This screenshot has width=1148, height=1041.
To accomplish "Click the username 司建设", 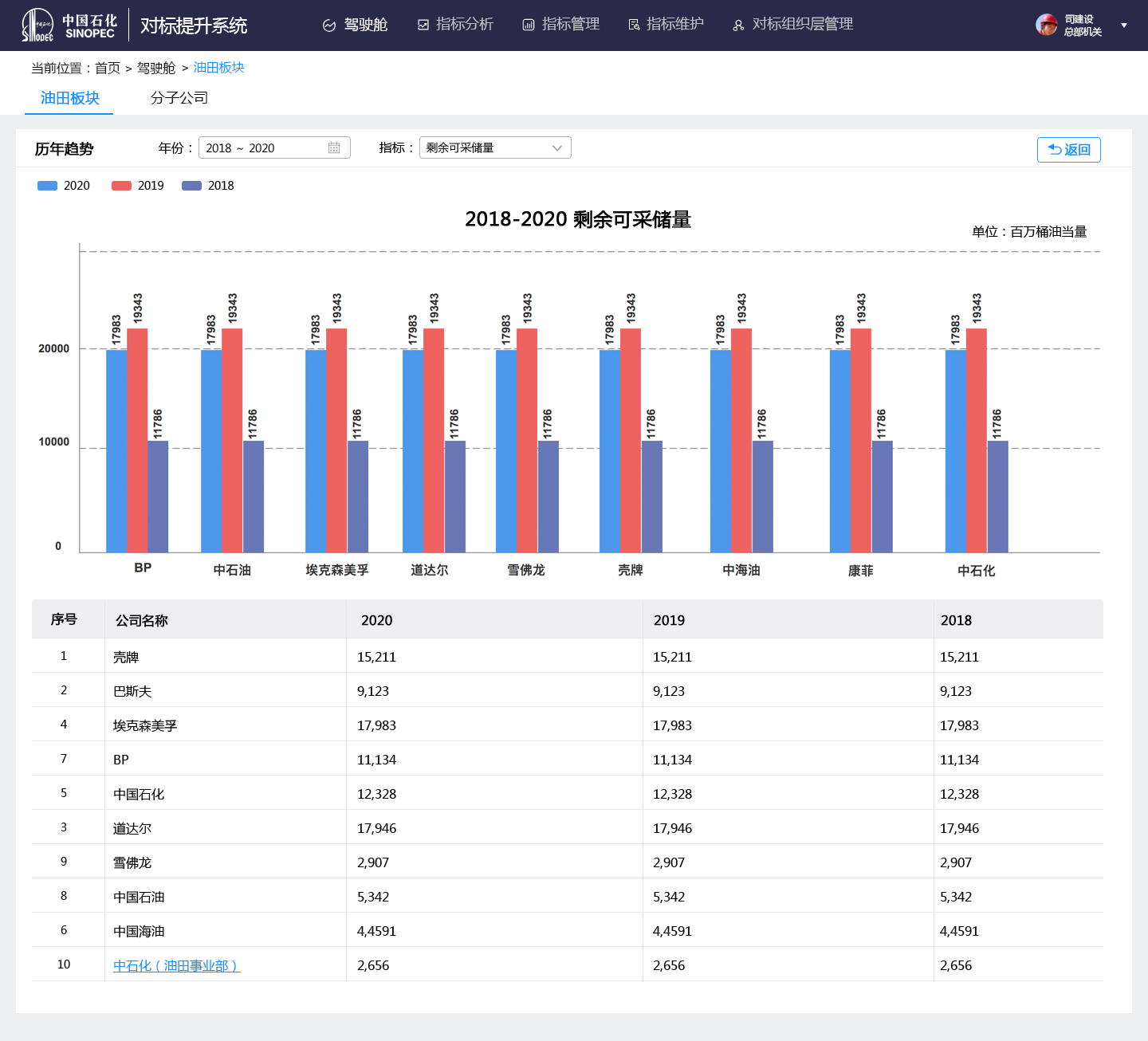I will pyautogui.click(x=1079, y=19).
